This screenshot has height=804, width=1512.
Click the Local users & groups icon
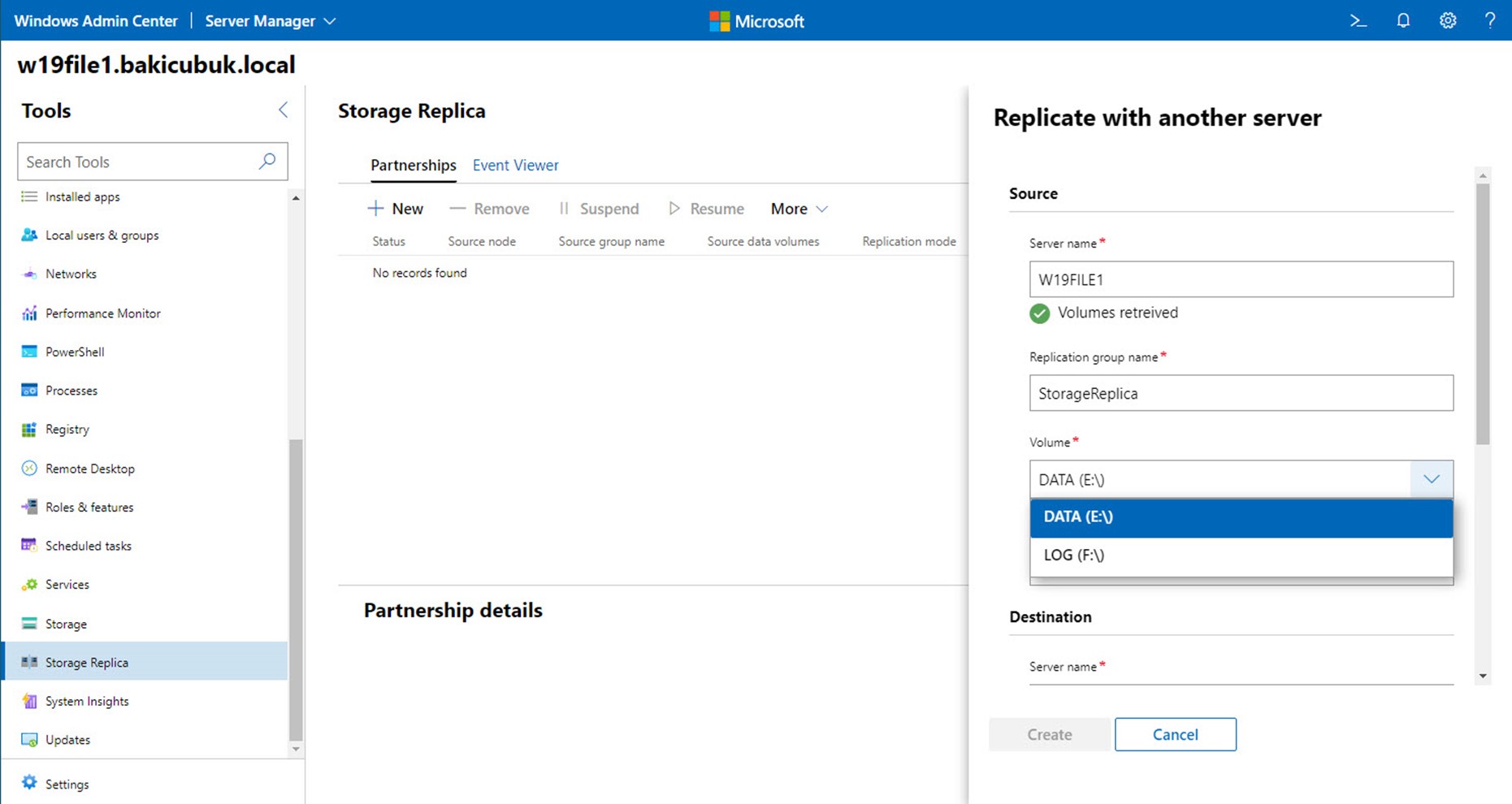[x=29, y=236]
